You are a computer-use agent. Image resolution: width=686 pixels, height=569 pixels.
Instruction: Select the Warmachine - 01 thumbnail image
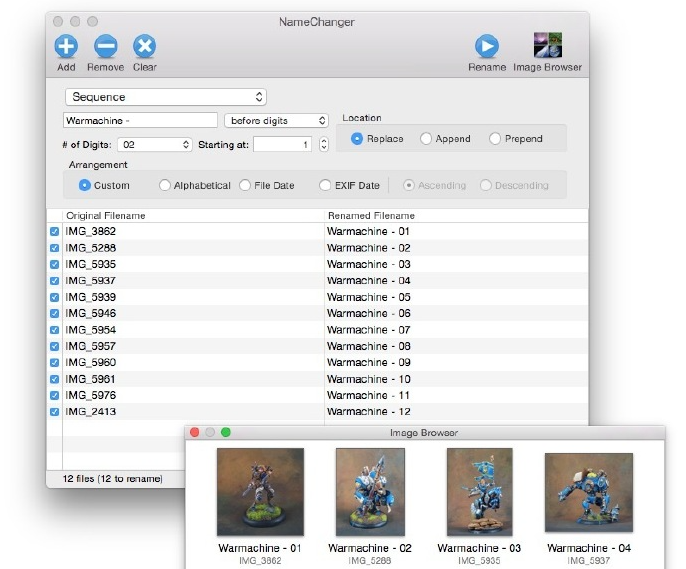click(260, 492)
